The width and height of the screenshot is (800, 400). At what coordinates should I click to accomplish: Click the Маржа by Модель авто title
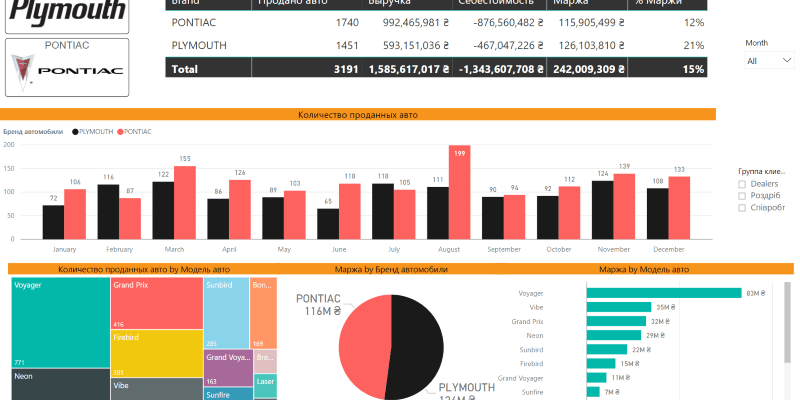[x=644, y=269]
